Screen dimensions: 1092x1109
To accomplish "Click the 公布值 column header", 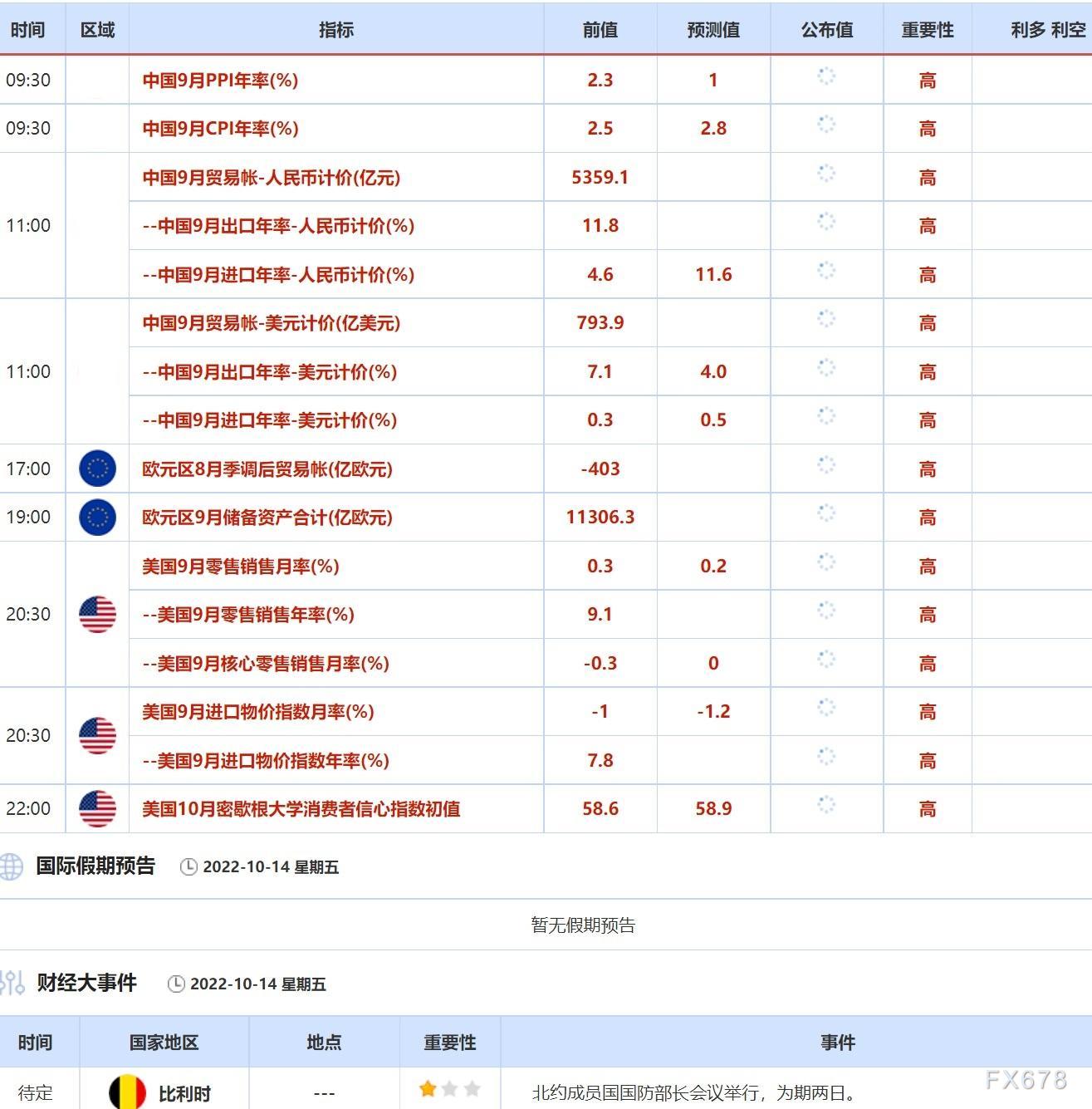I will (827, 30).
